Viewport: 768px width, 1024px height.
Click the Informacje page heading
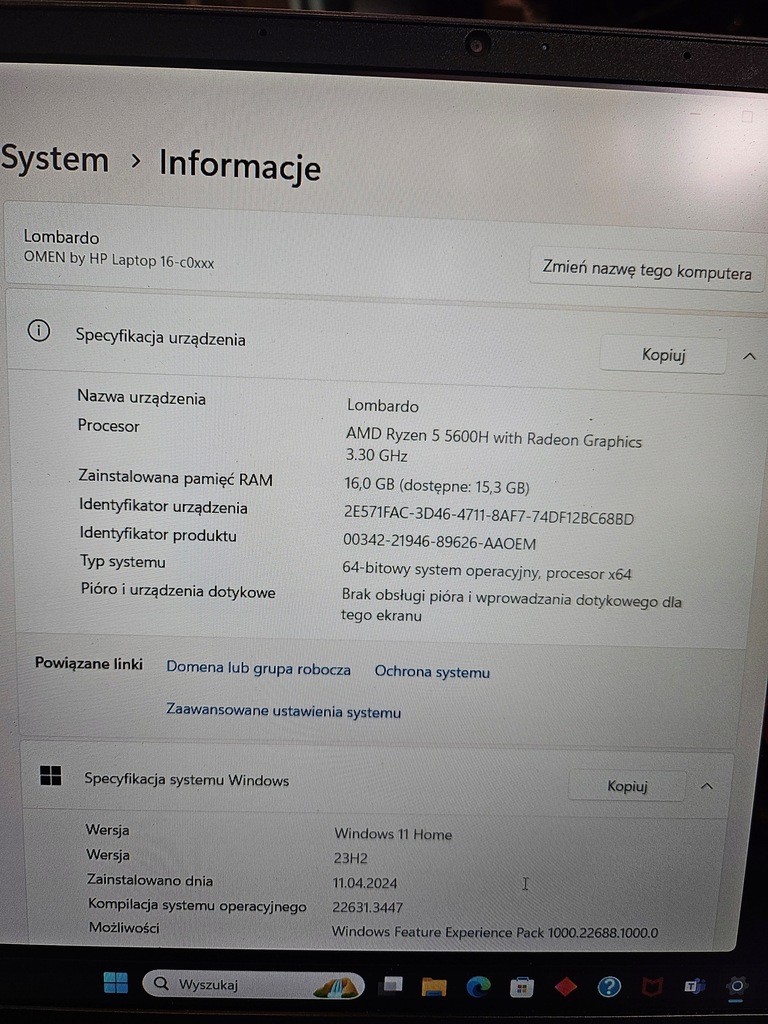pyautogui.click(x=240, y=165)
